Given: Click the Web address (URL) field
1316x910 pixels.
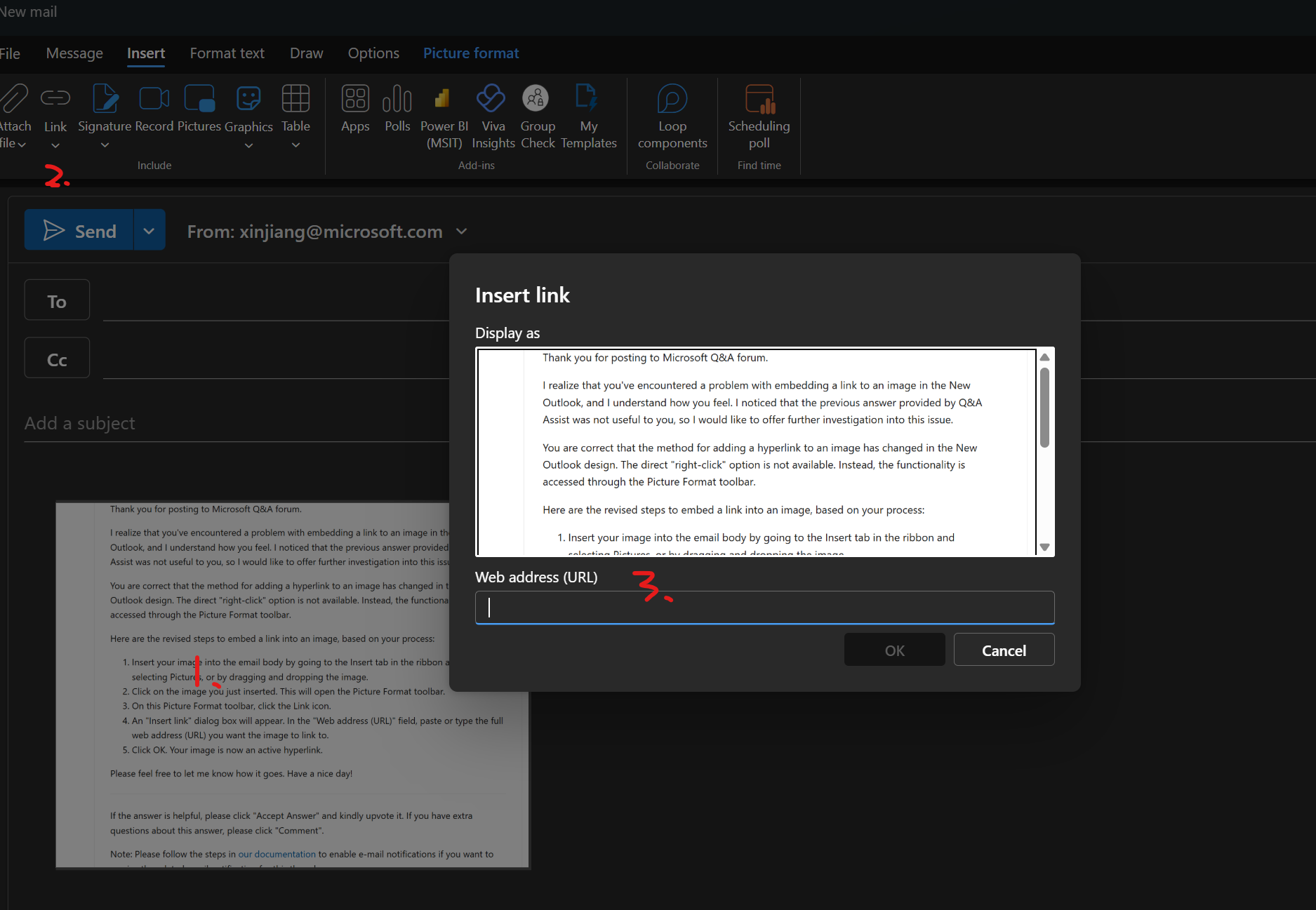Looking at the screenshot, I should (764, 608).
